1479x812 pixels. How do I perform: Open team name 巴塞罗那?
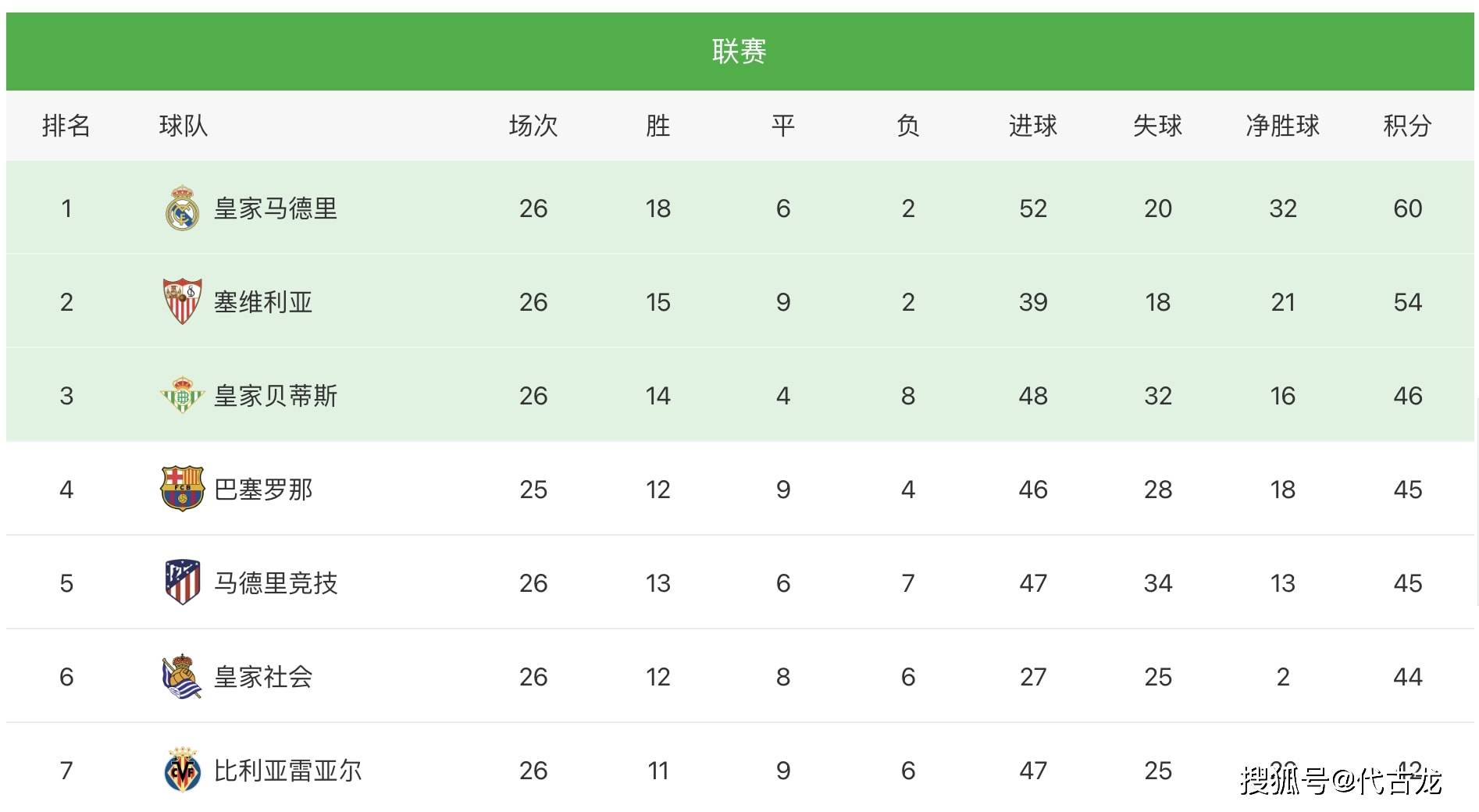coord(263,490)
